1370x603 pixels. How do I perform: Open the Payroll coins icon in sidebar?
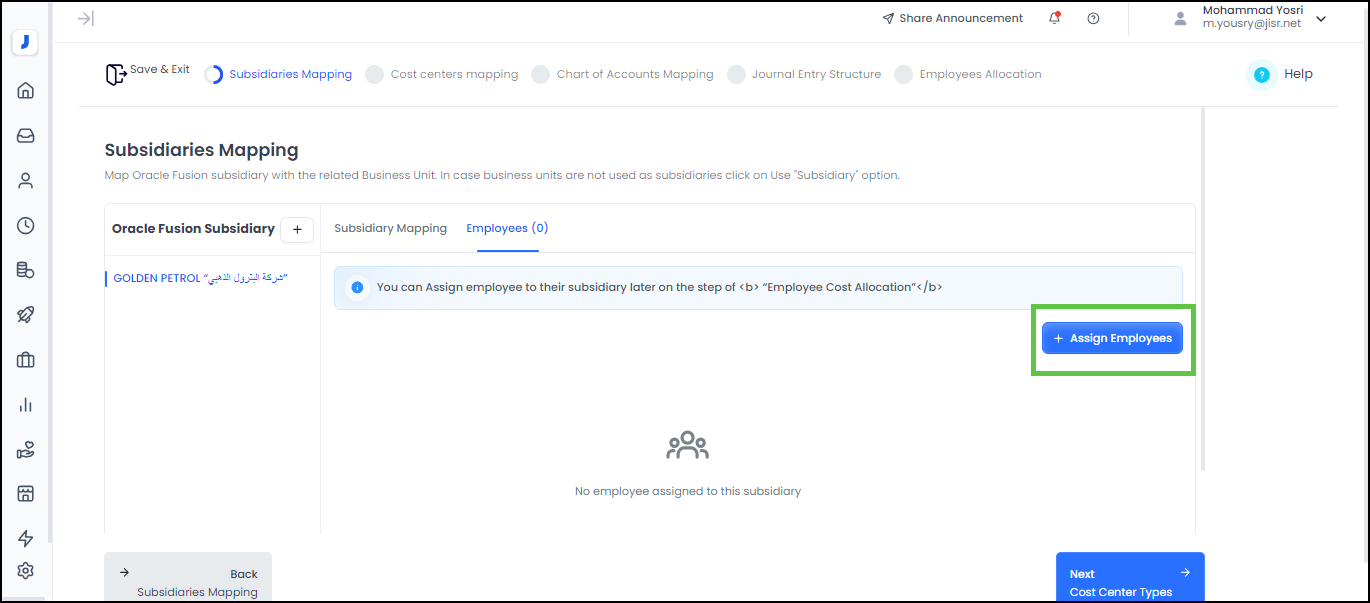[x=25, y=269]
